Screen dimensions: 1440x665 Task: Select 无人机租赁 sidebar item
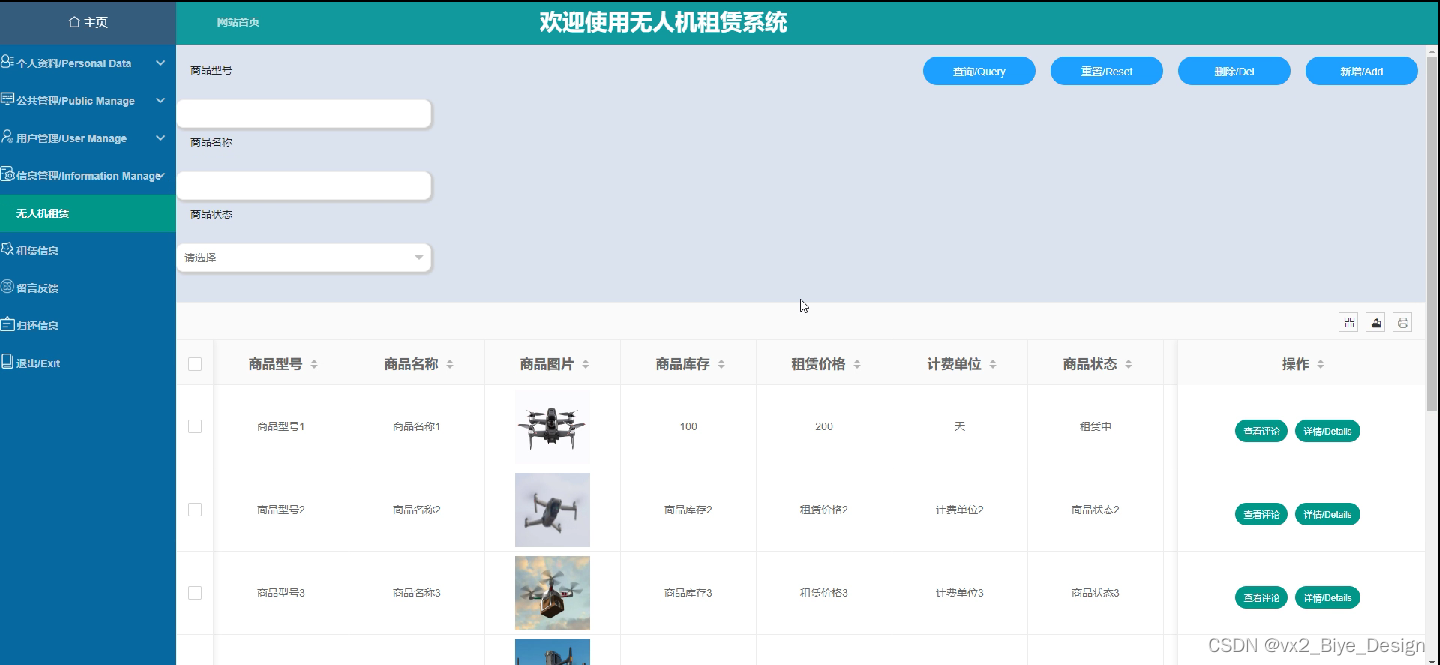click(x=88, y=213)
